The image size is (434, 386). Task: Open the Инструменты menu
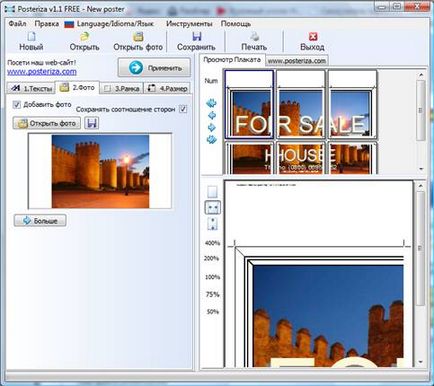tap(189, 24)
